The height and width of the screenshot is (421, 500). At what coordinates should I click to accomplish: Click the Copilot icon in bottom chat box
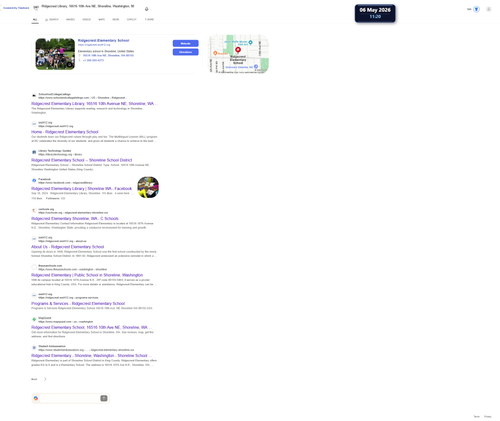pyautogui.click(x=36, y=398)
